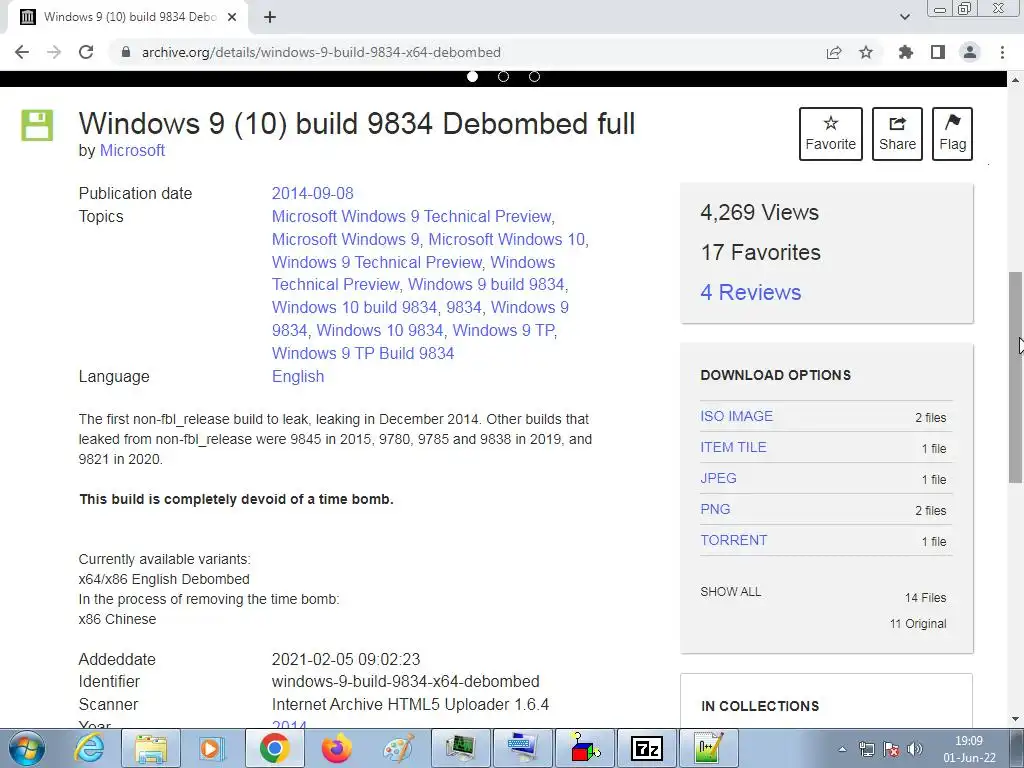Launch Firefox from the taskbar

point(336,748)
